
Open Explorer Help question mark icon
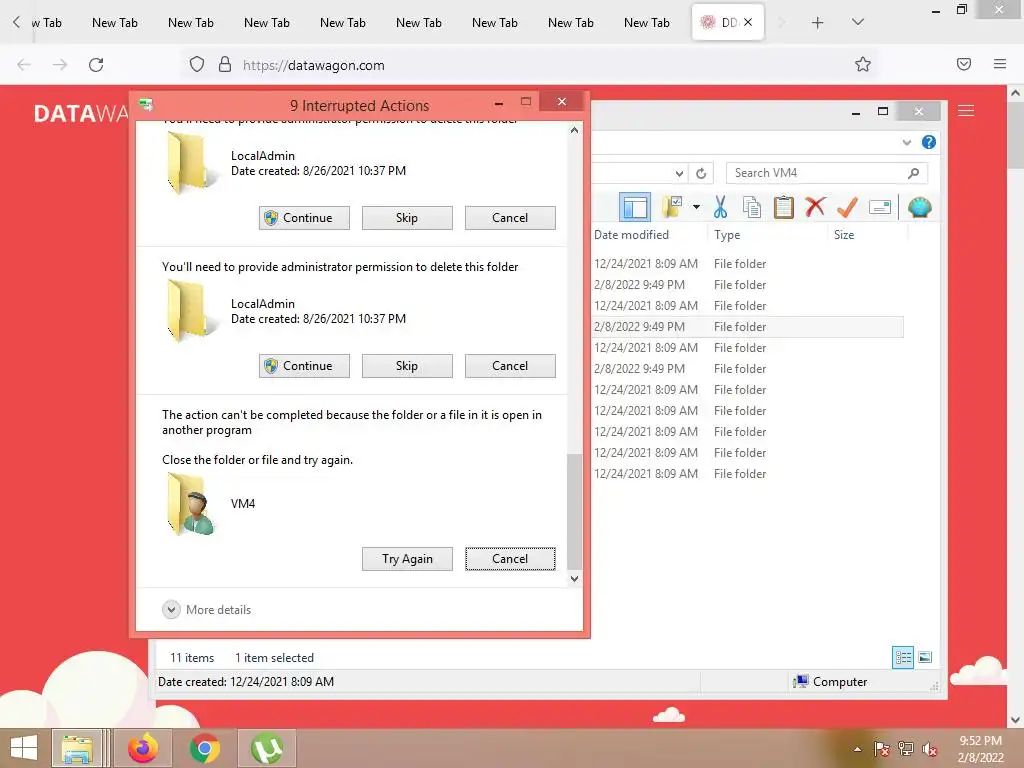[x=929, y=142]
